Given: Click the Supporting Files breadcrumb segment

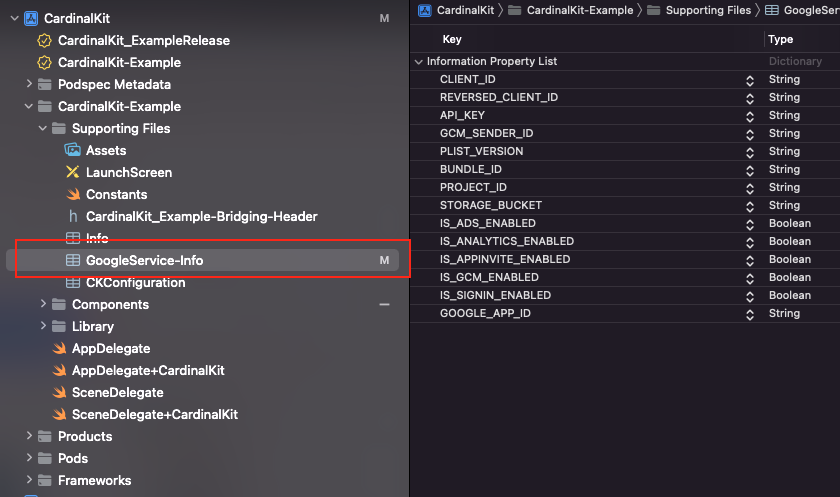Looking at the screenshot, I should [708, 10].
